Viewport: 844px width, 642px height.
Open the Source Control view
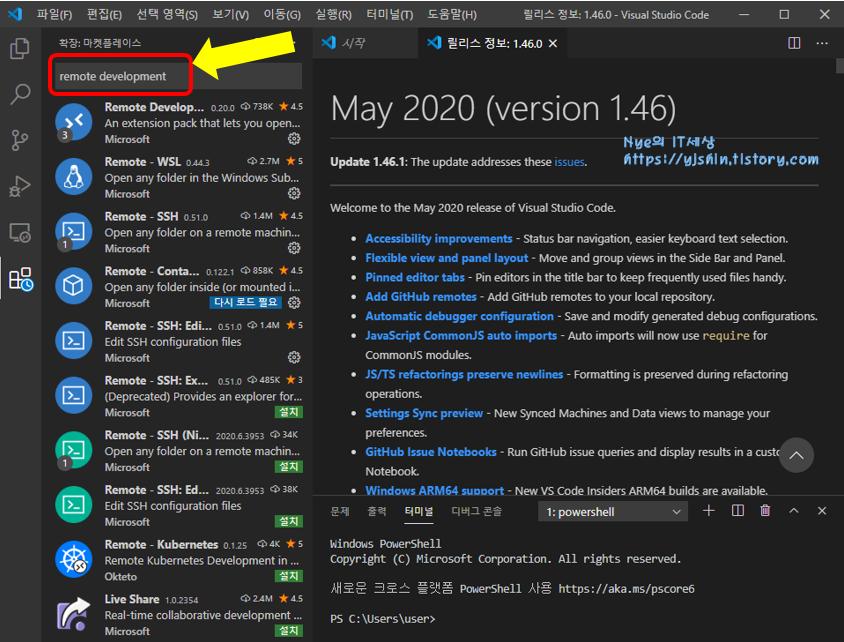[x=20, y=140]
